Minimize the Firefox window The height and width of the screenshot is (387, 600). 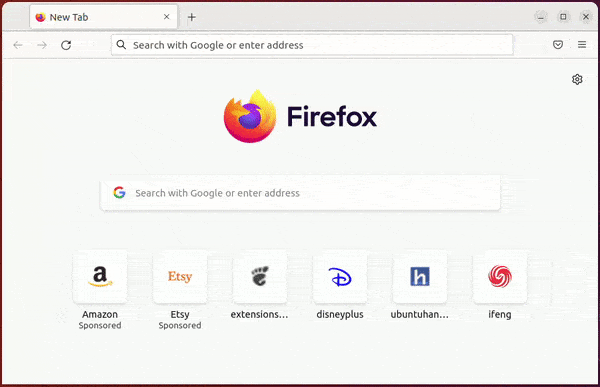point(541,17)
